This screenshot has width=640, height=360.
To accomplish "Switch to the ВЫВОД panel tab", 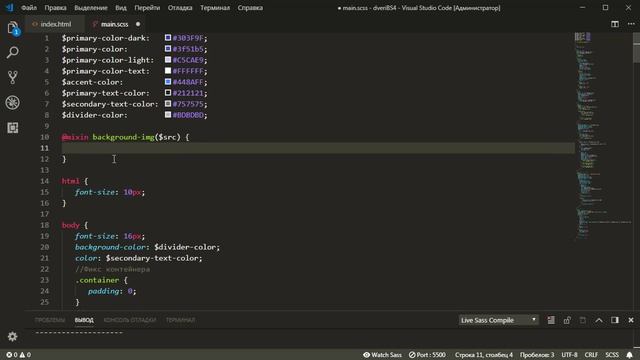I will (84, 320).
